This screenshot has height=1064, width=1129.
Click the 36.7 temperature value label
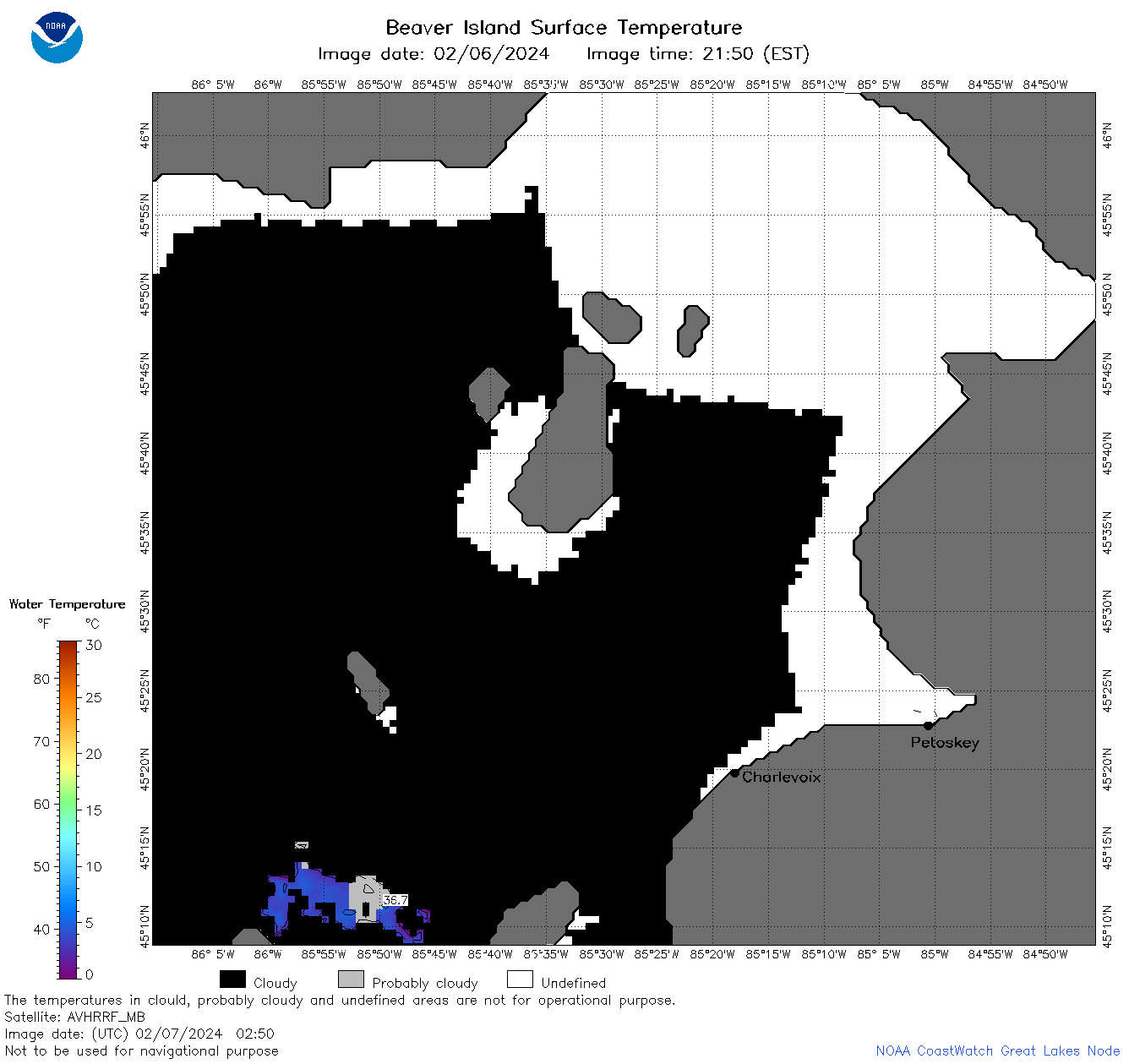(395, 900)
